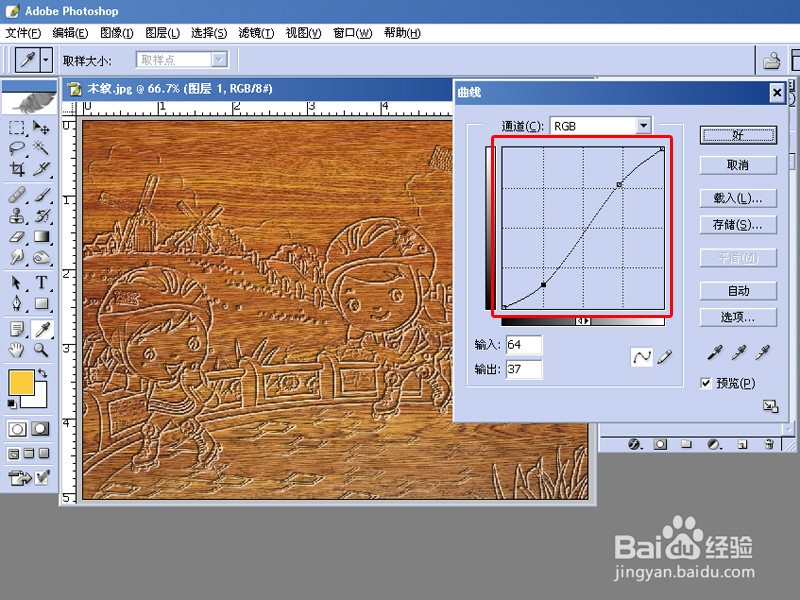
Task: Open the 视图(V) menu
Action: (303, 33)
